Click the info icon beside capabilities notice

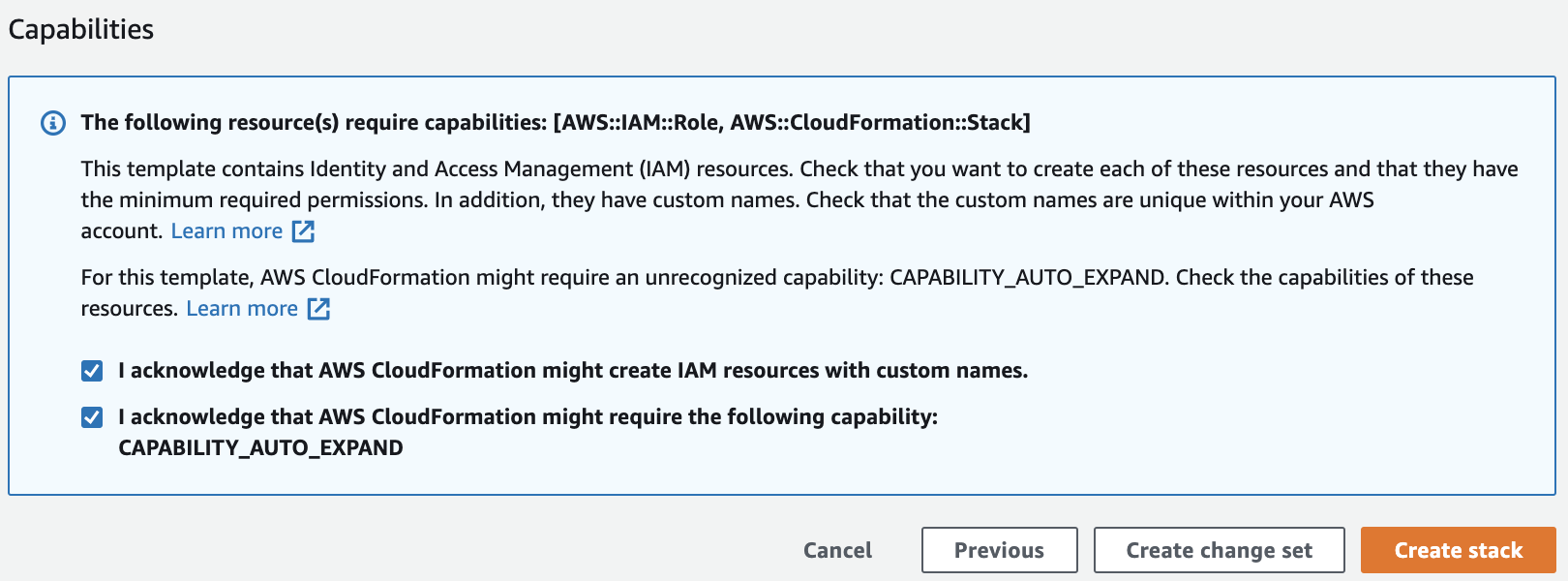(53, 123)
